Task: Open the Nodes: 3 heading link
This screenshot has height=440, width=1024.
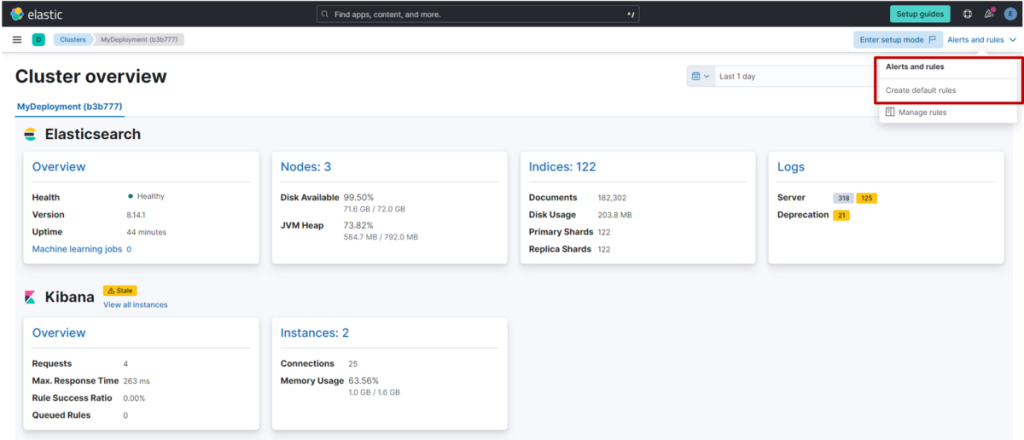Action: [305, 167]
